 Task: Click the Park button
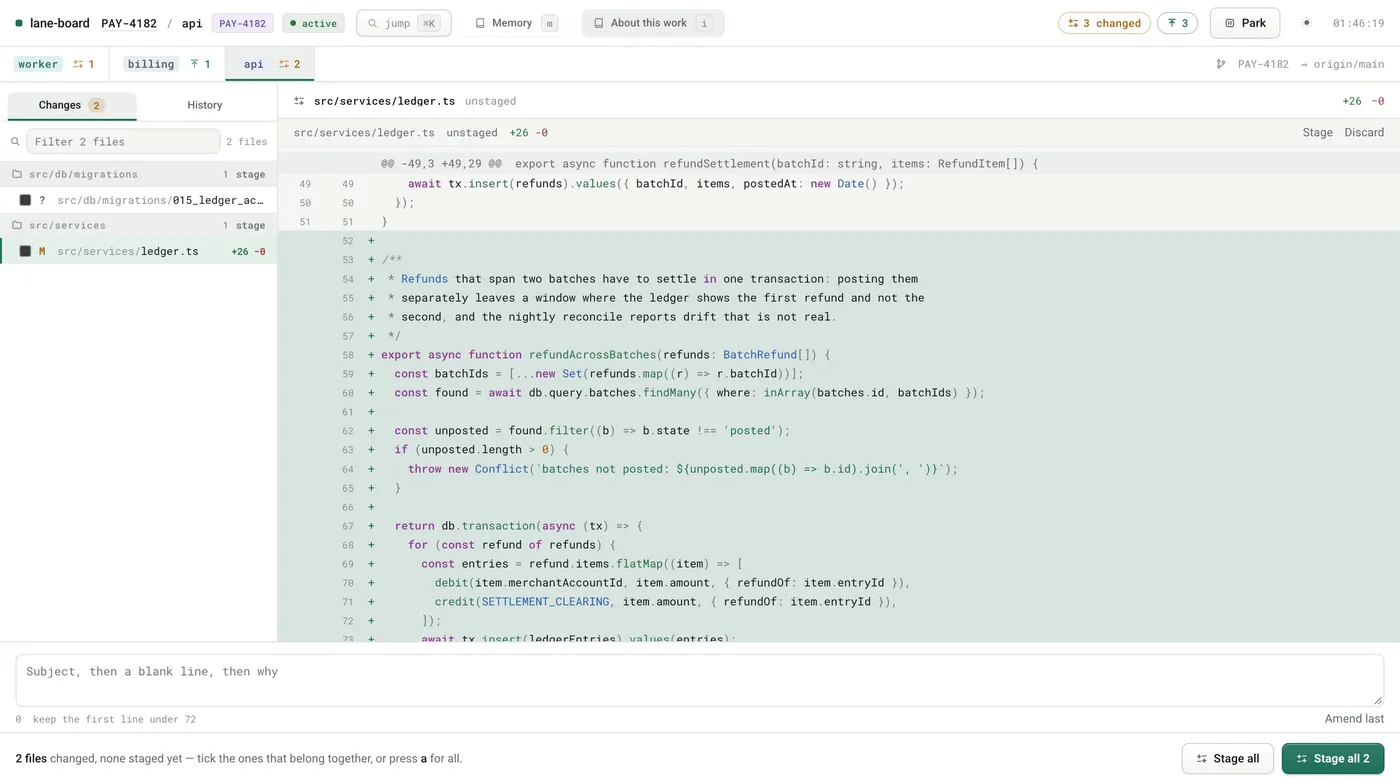[x=1245, y=23]
